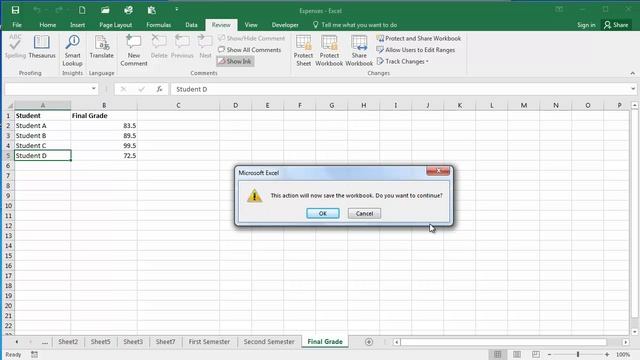Click the Normal view icon in status bar
The height and width of the screenshot is (360, 640).
point(498,354)
